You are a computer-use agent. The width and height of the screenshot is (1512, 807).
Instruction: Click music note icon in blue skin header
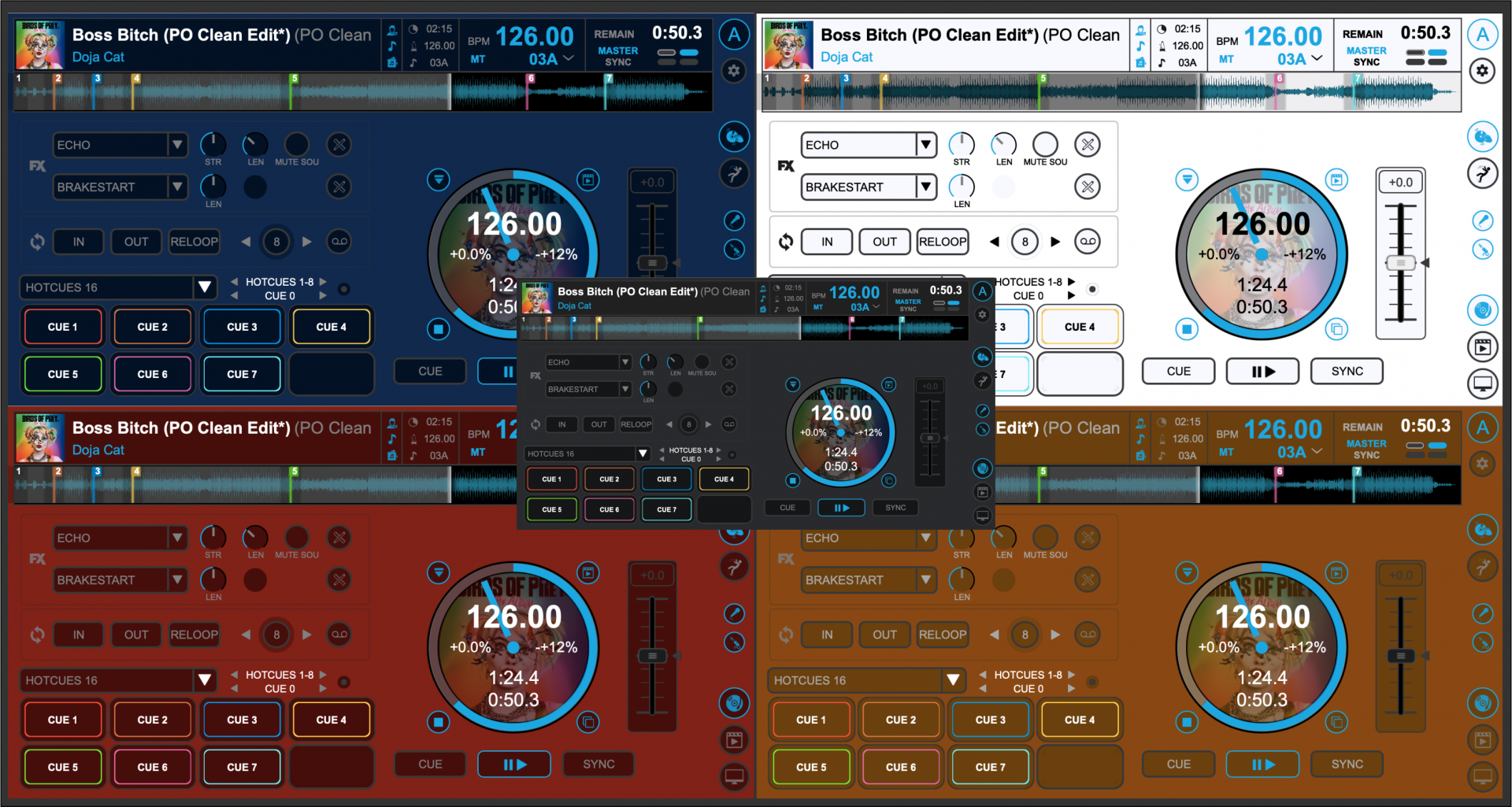(x=392, y=46)
